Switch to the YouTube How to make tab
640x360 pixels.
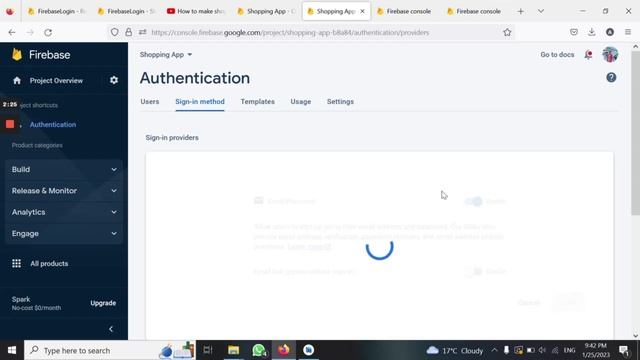pyautogui.click(x=196, y=11)
